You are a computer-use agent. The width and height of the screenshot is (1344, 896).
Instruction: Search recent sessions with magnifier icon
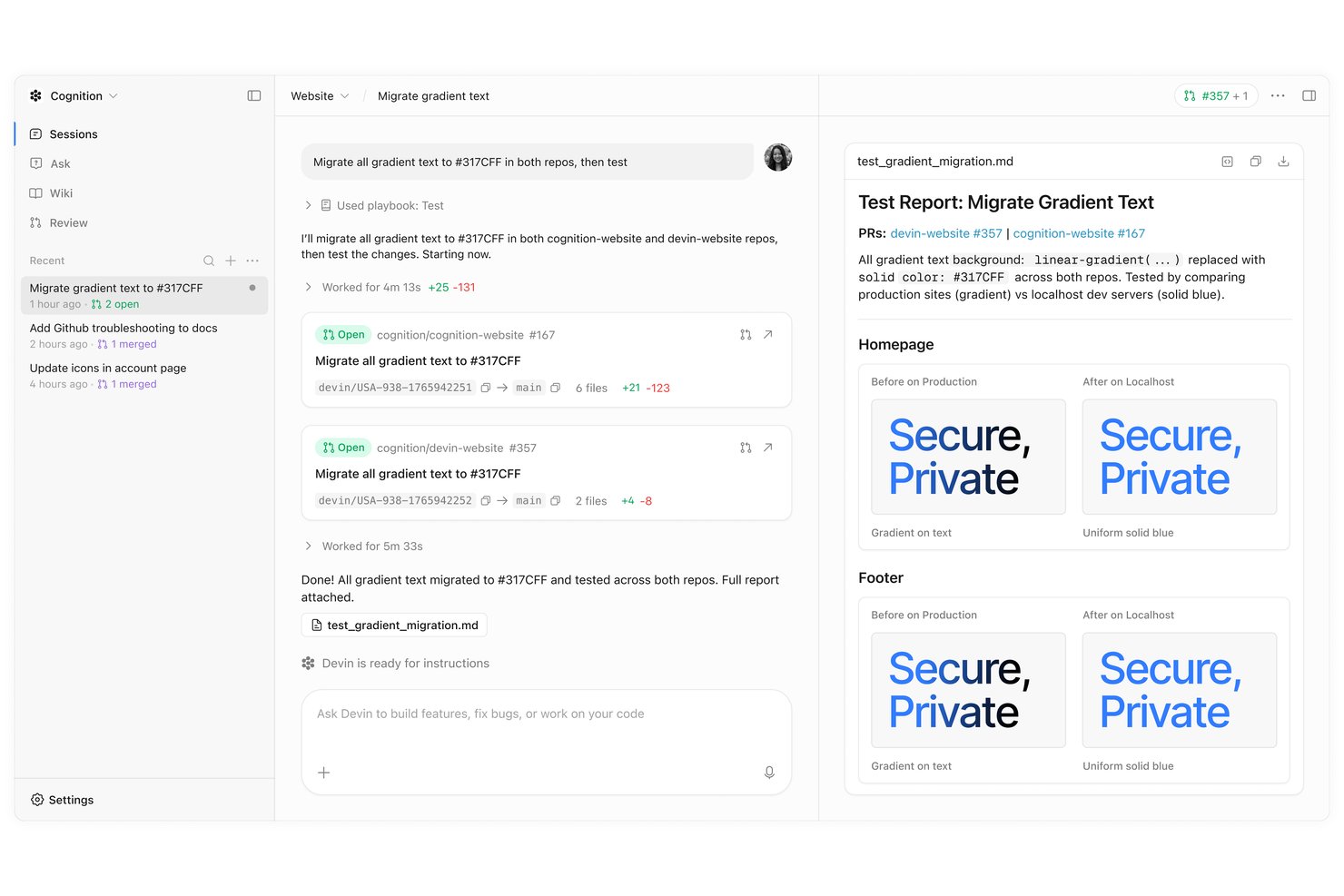(209, 261)
